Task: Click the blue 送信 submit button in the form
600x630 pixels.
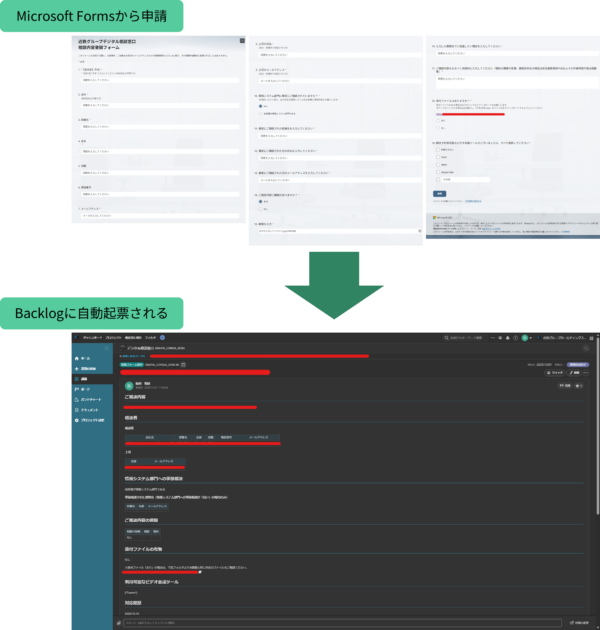Action: pyautogui.click(x=439, y=194)
